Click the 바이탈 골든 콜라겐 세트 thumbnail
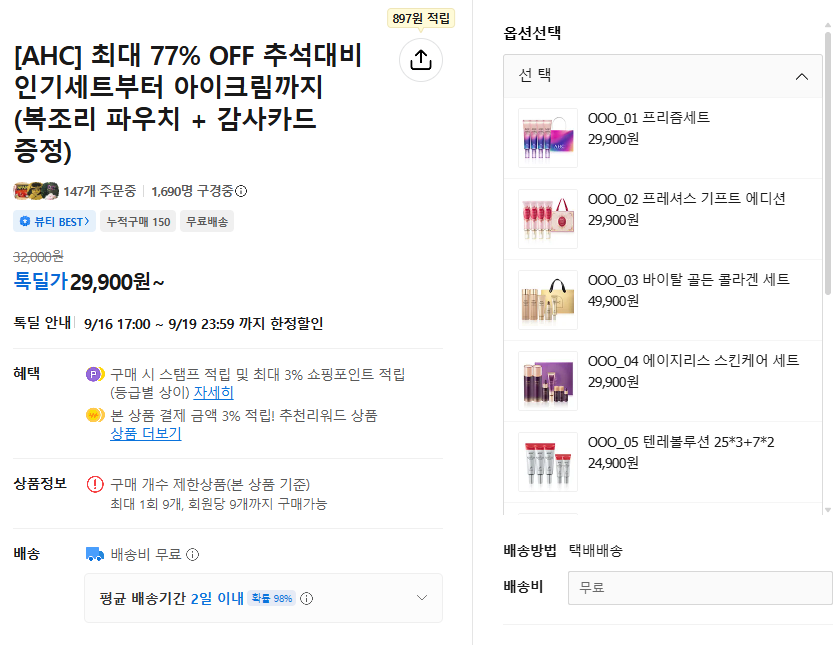 pyautogui.click(x=548, y=300)
